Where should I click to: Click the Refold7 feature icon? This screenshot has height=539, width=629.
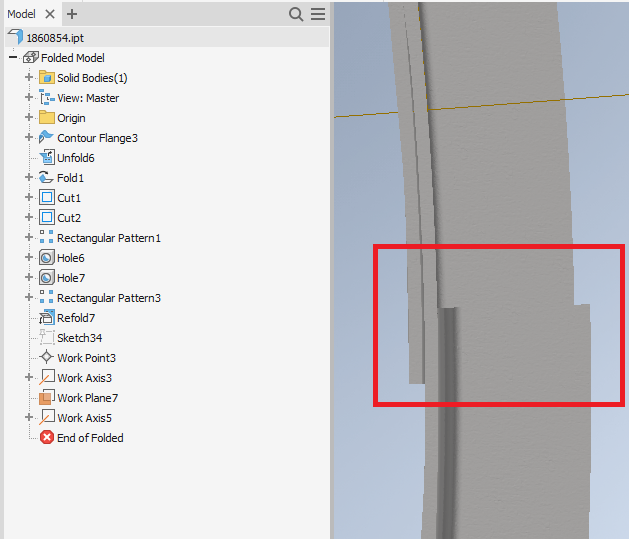point(47,317)
